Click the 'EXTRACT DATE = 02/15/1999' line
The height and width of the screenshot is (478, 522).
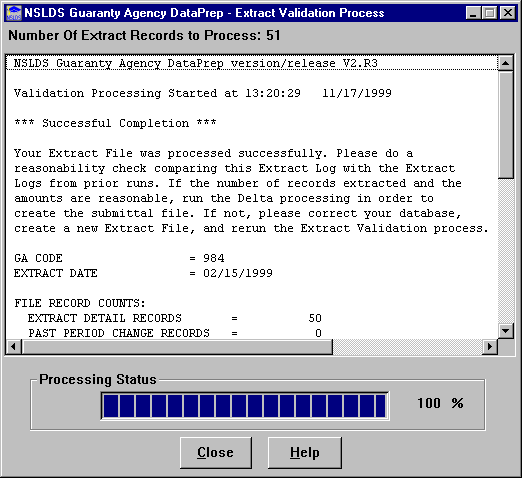coord(143,273)
